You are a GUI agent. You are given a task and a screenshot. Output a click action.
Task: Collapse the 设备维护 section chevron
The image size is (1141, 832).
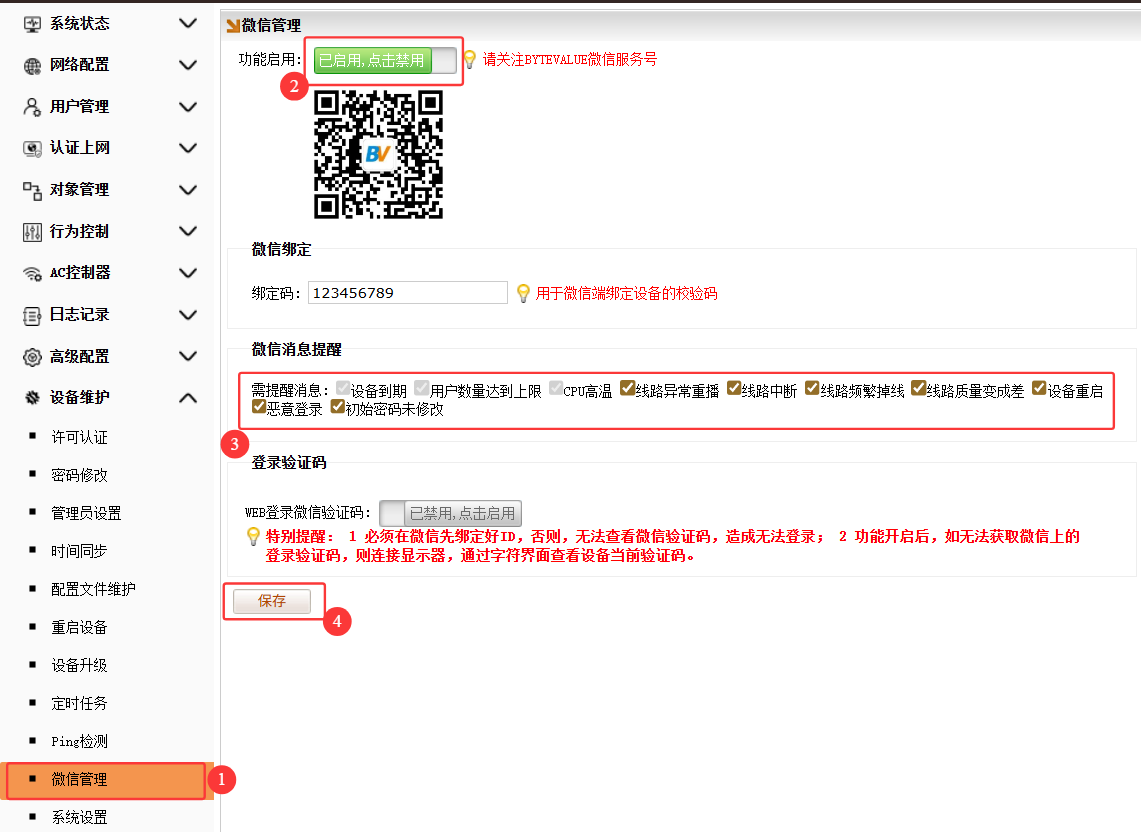click(187, 398)
